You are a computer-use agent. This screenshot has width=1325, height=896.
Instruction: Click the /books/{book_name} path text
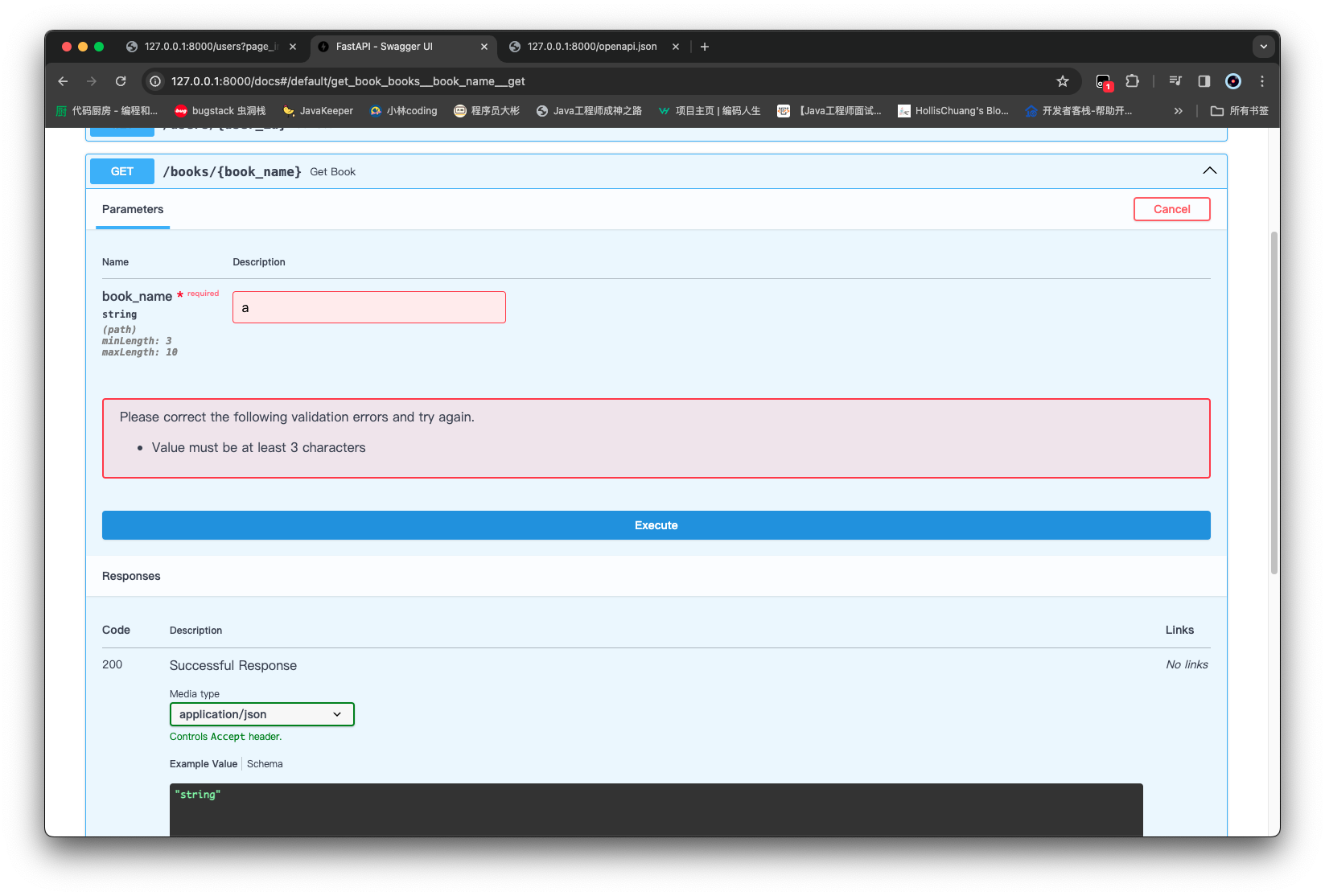point(232,171)
